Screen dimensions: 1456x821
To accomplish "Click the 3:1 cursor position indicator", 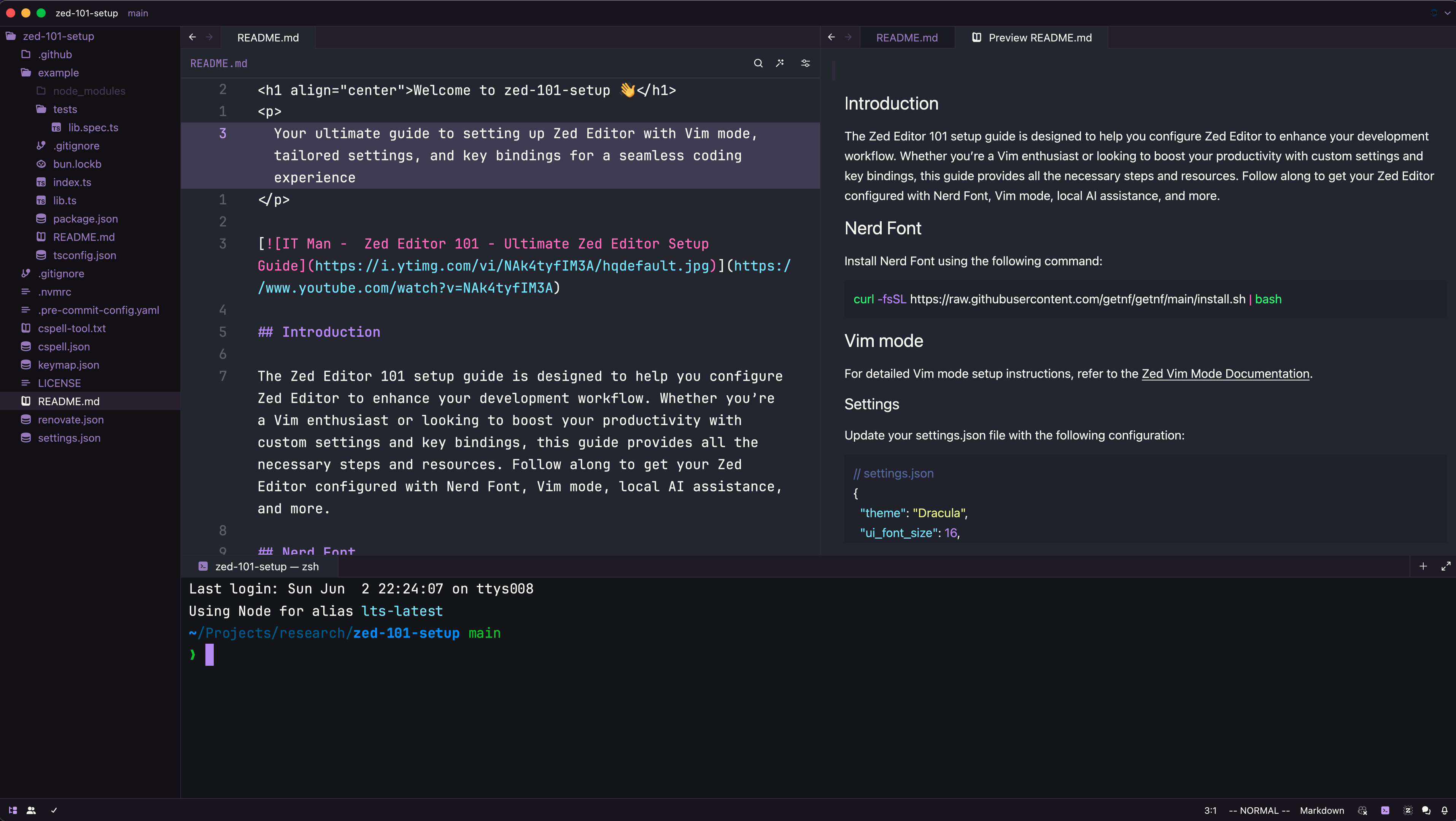I will (x=1210, y=810).
